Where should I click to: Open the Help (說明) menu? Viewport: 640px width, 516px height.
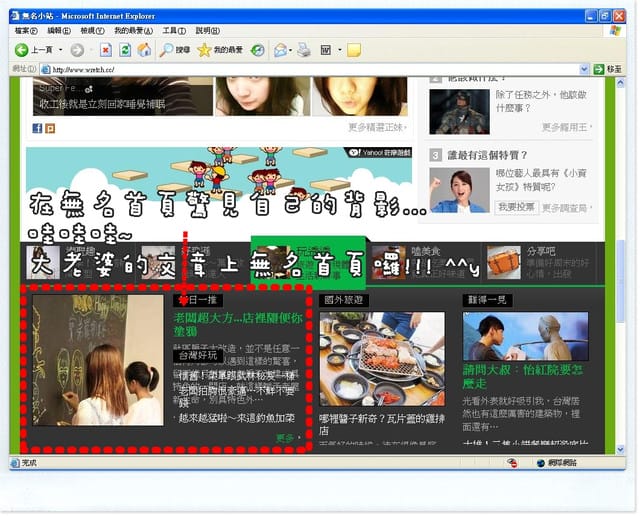208,31
